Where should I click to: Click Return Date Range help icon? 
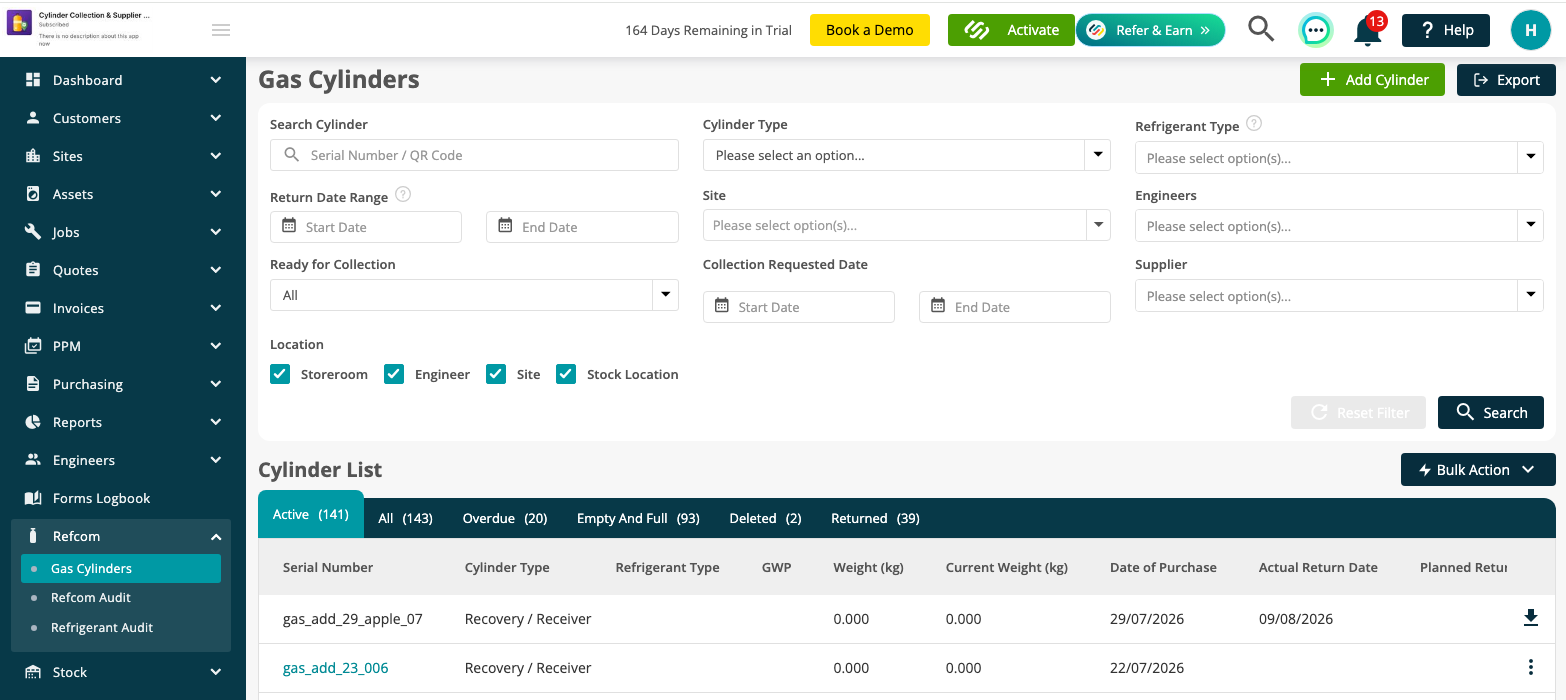click(403, 195)
